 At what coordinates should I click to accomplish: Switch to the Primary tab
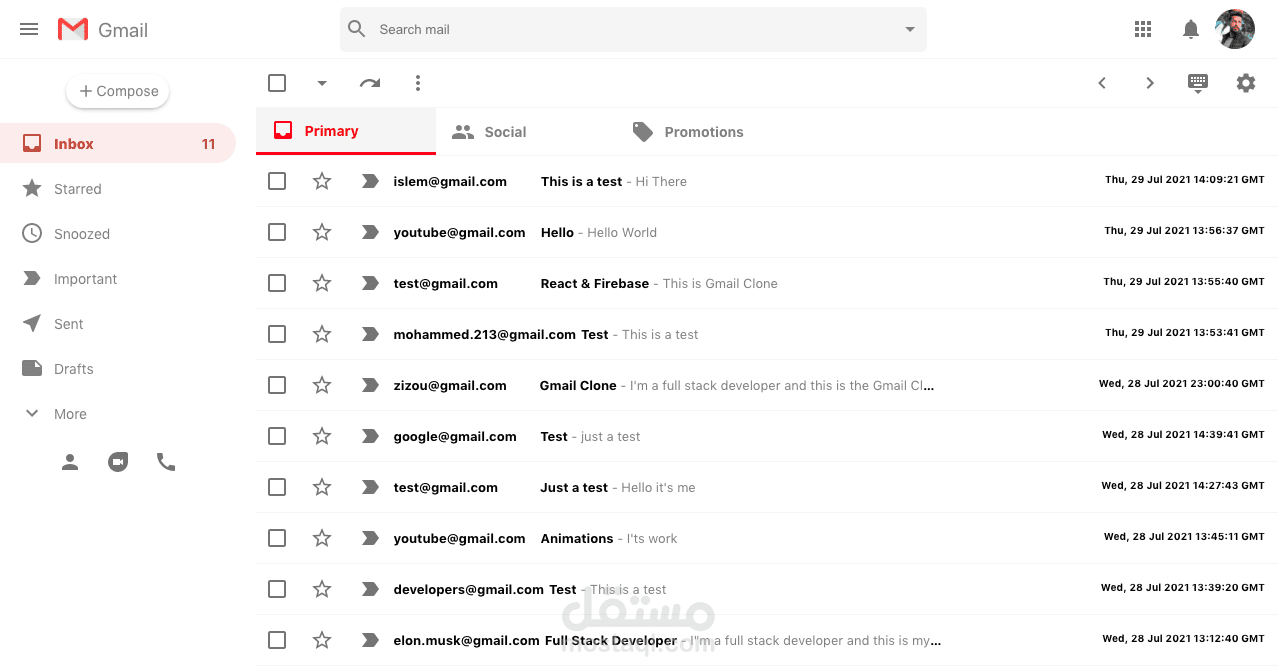tap(346, 131)
